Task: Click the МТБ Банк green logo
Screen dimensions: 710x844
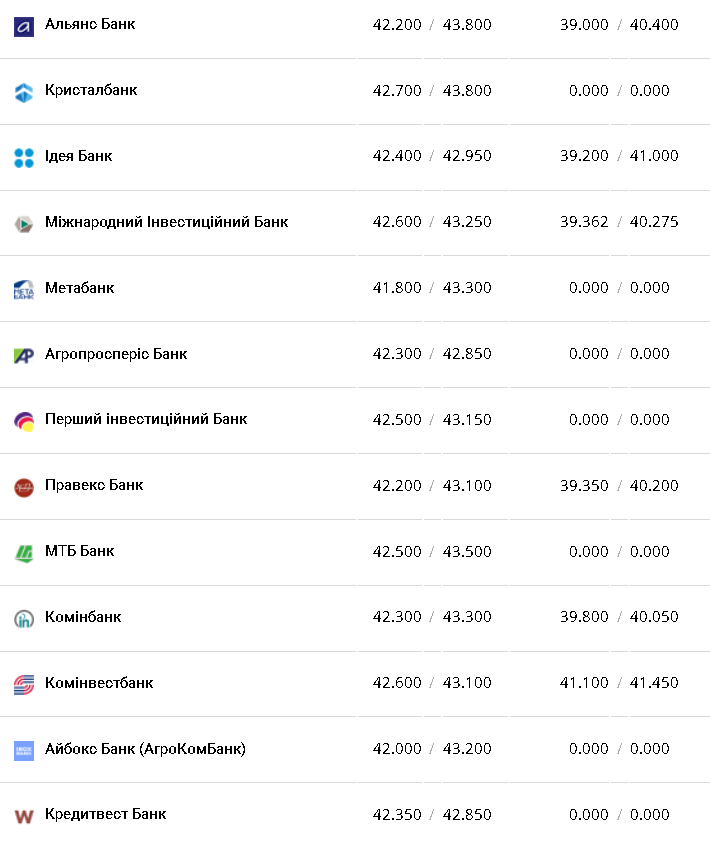Action: pos(24,553)
